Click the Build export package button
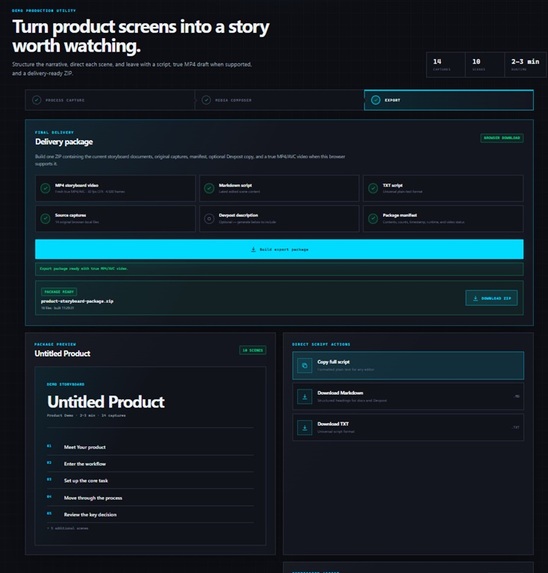Viewport: 548px width, 573px height. (x=279, y=249)
